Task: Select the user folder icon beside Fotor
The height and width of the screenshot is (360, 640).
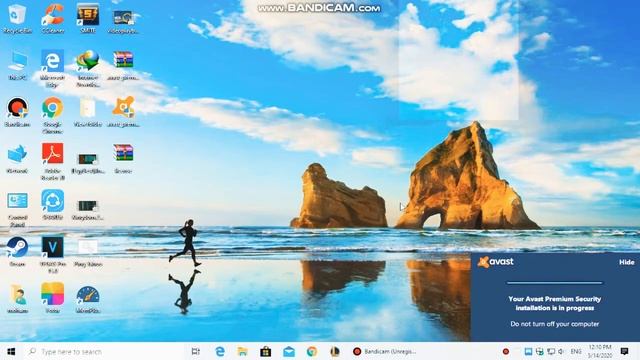Action: (17, 298)
